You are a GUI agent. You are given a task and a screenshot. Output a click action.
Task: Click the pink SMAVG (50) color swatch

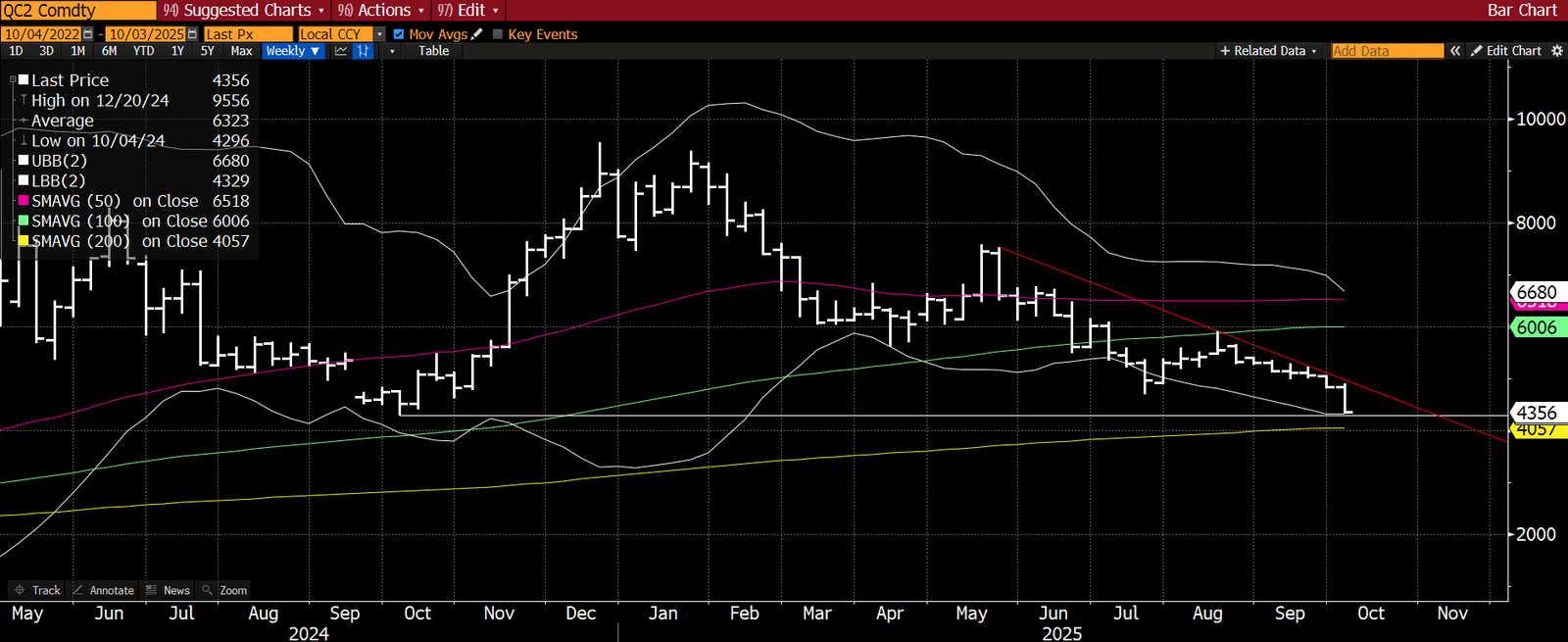24,201
